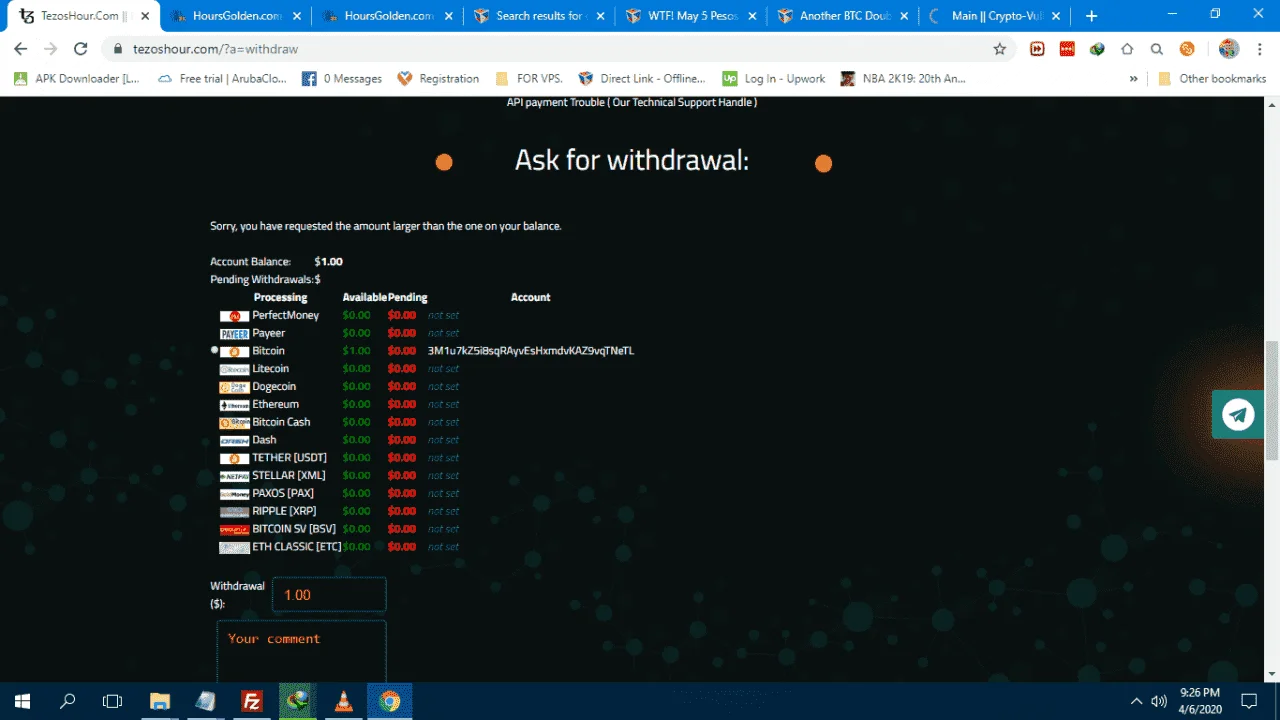Image resolution: width=1280 pixels, height=720 pixels.
Task: Open FileZilla from the taskbar
Action: click(x=252, y=701)
